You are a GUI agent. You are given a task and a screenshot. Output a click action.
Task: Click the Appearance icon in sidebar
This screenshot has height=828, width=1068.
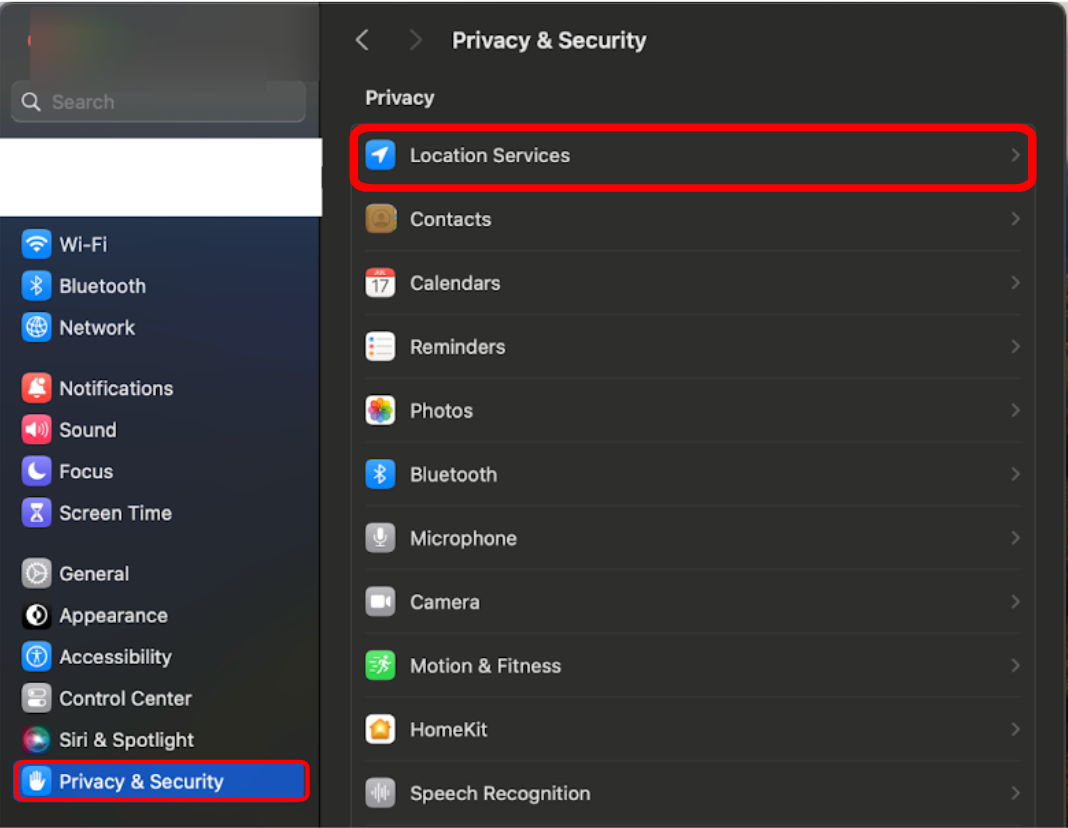[x=36, y=616]
